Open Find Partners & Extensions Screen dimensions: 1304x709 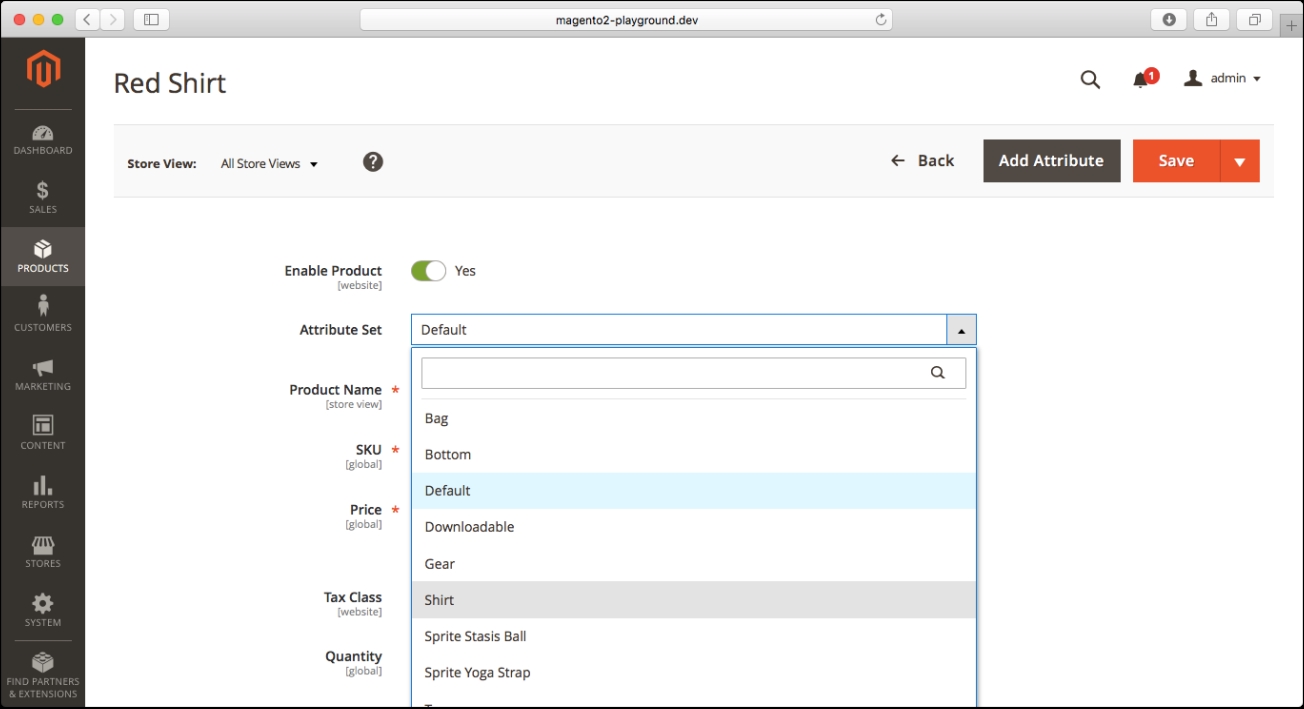point(43,675)
